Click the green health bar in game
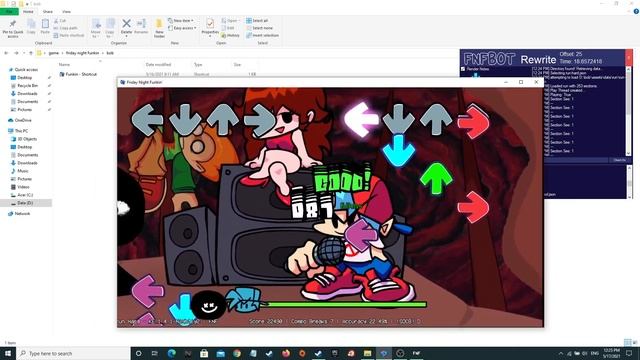The width and height of the screenshot is (640, 360). (x=345, y=304)
